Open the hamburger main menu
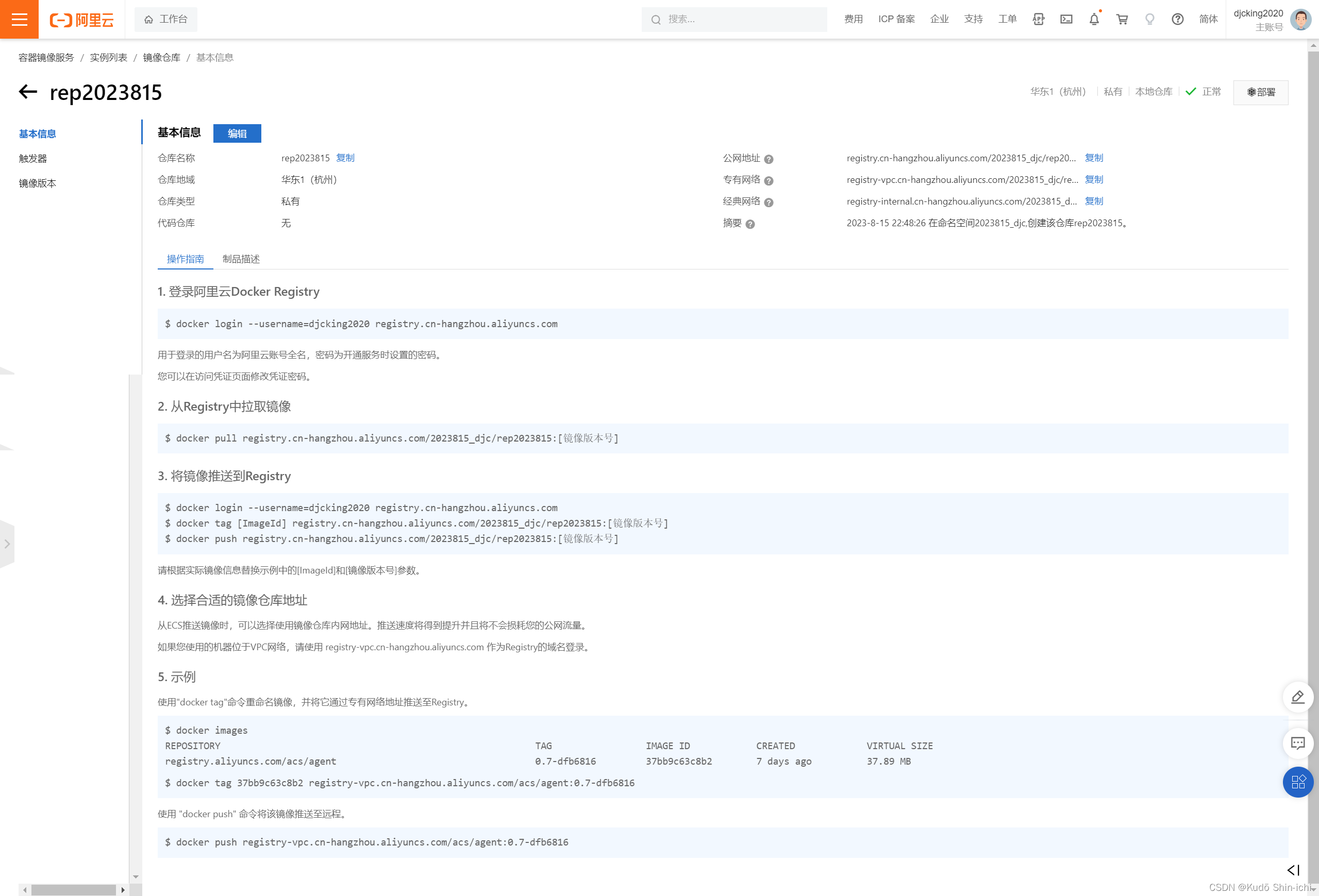Viewport: 1319px width, 896px height. pos(19,19)
